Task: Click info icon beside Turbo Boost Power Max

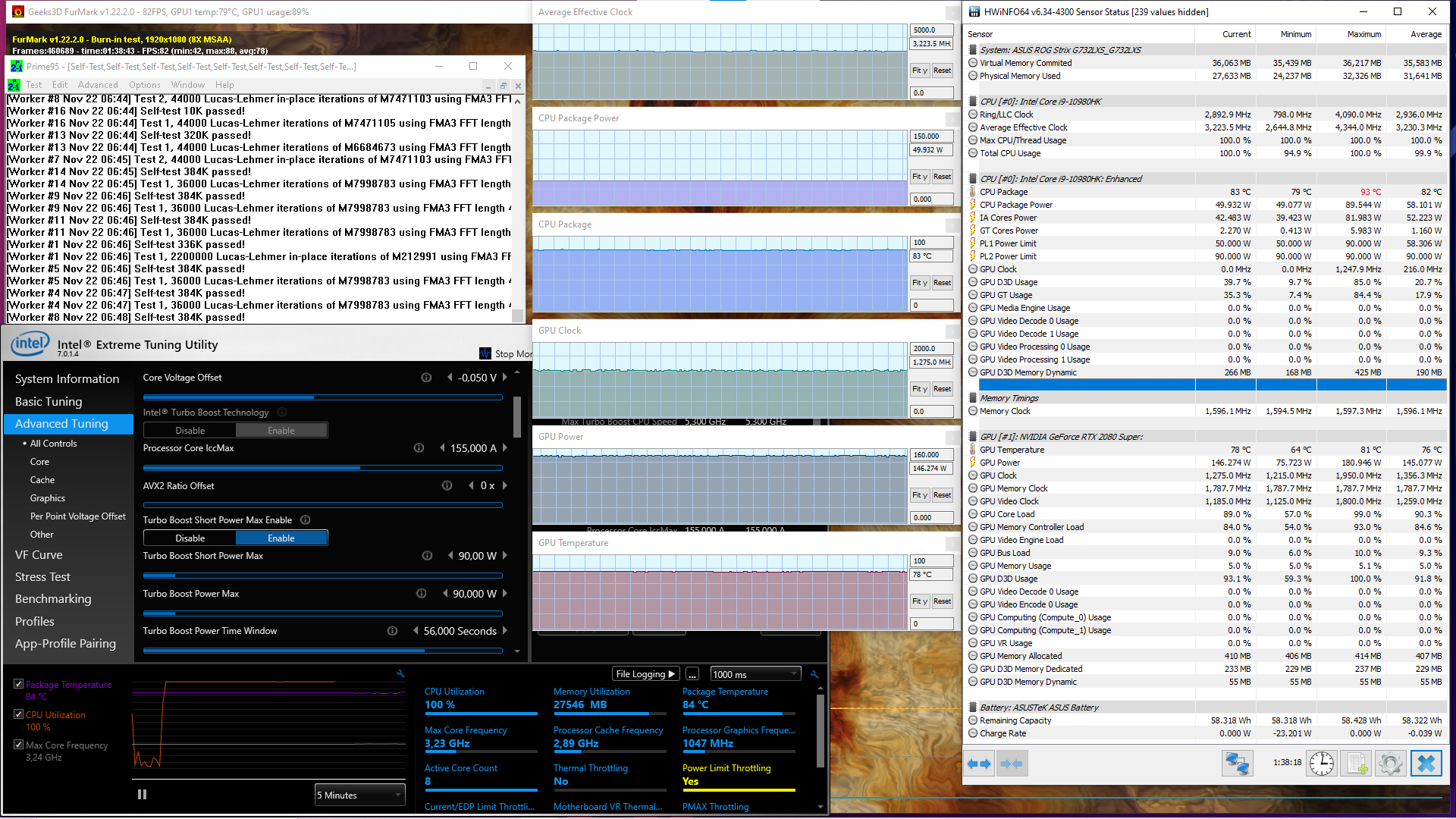Action: (x=422, y=594)
